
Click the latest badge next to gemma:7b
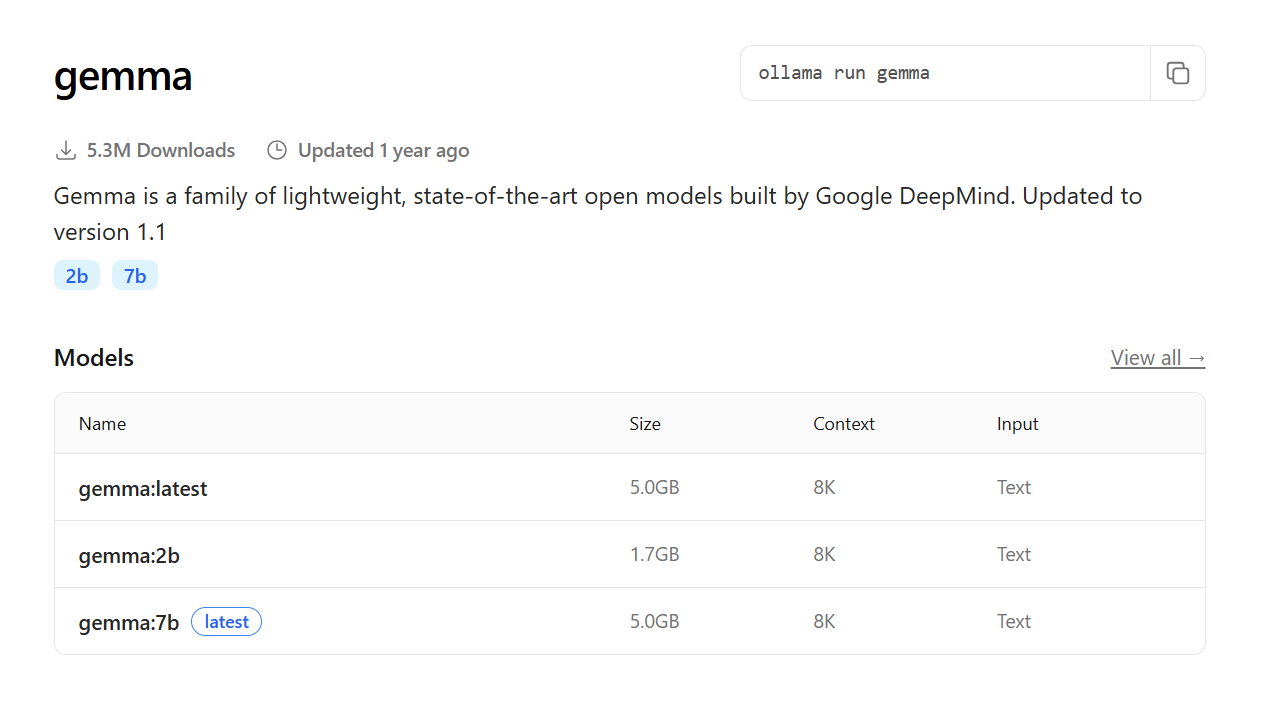[226, 622]
